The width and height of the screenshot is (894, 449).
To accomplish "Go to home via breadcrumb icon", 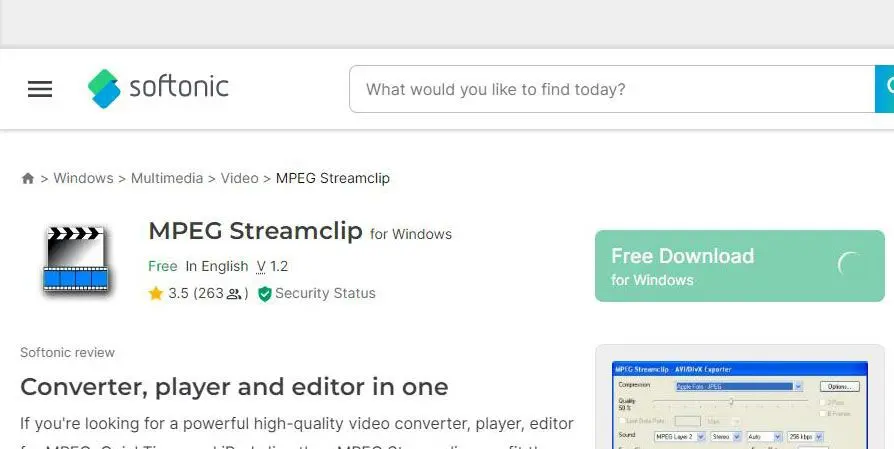I will pos(28,178).
